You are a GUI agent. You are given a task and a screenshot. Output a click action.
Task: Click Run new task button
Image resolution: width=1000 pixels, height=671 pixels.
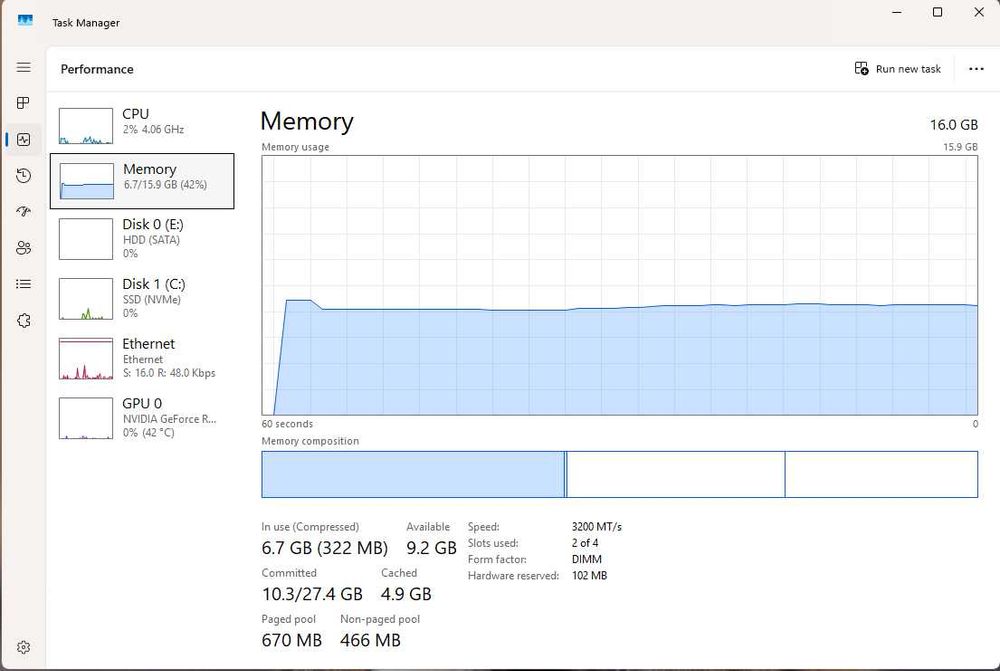click(897, 69)
